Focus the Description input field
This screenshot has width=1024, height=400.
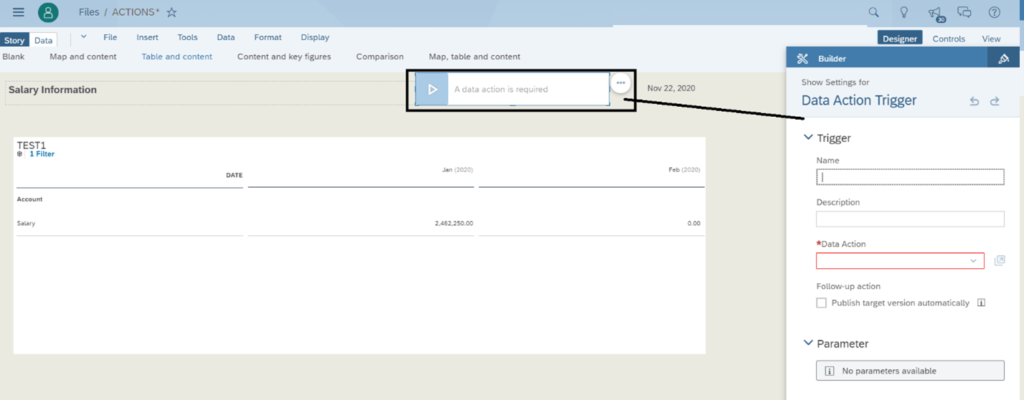910,219
